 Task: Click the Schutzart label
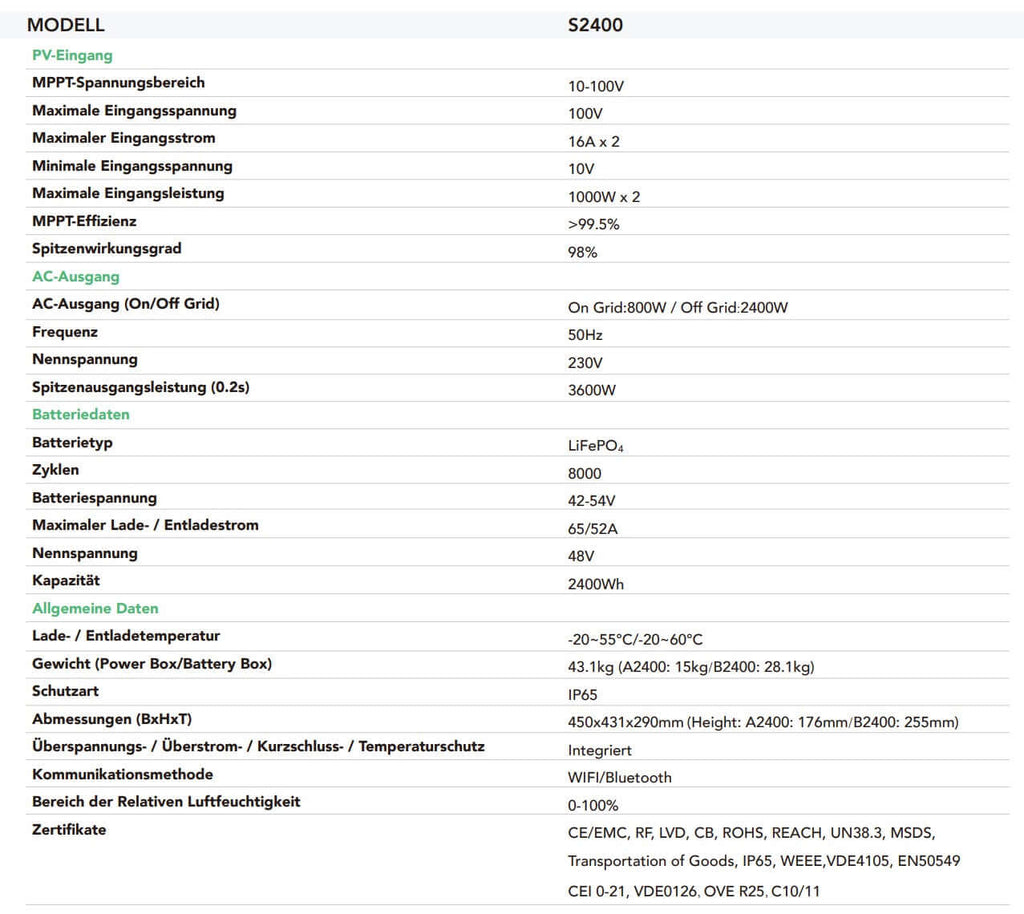click(x=65, y=691)
